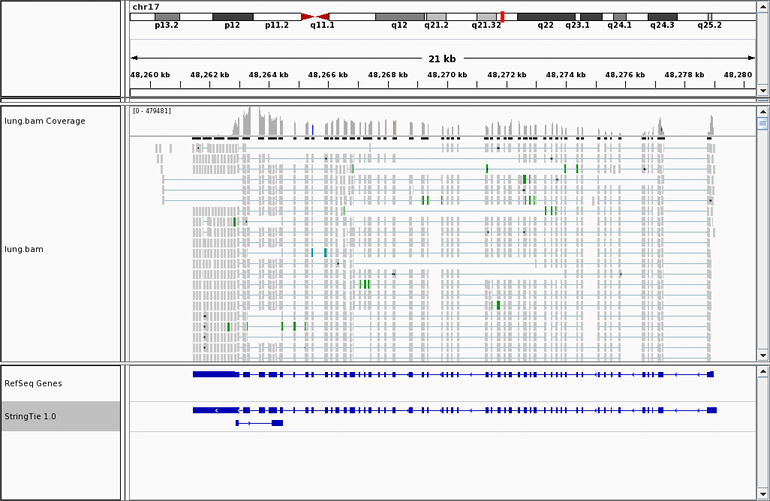Click the q12 cytoband label
The height and width of the screenshot is (501, 770).
[x=399, y=25]
